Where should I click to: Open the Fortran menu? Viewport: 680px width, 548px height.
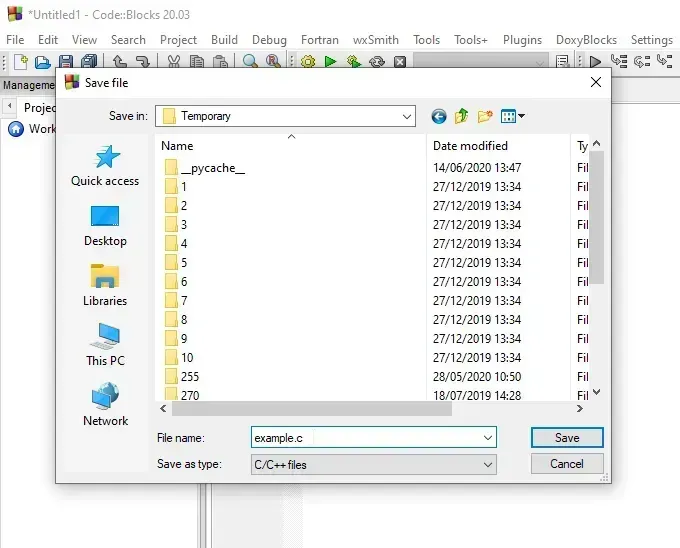pyautogui.click(x=320, y=40)
